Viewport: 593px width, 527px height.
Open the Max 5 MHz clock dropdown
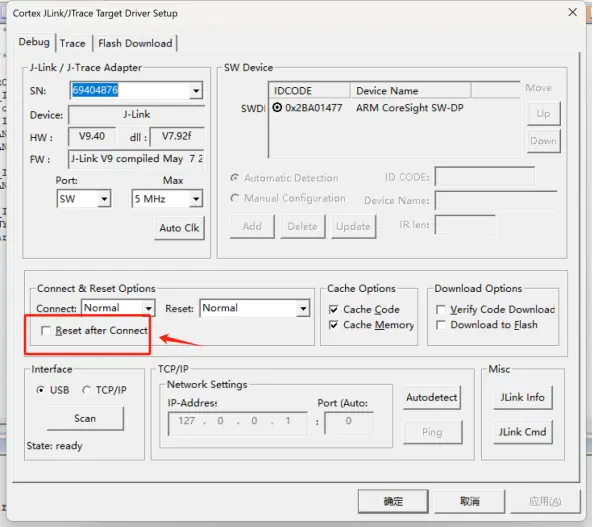point(196,199)
